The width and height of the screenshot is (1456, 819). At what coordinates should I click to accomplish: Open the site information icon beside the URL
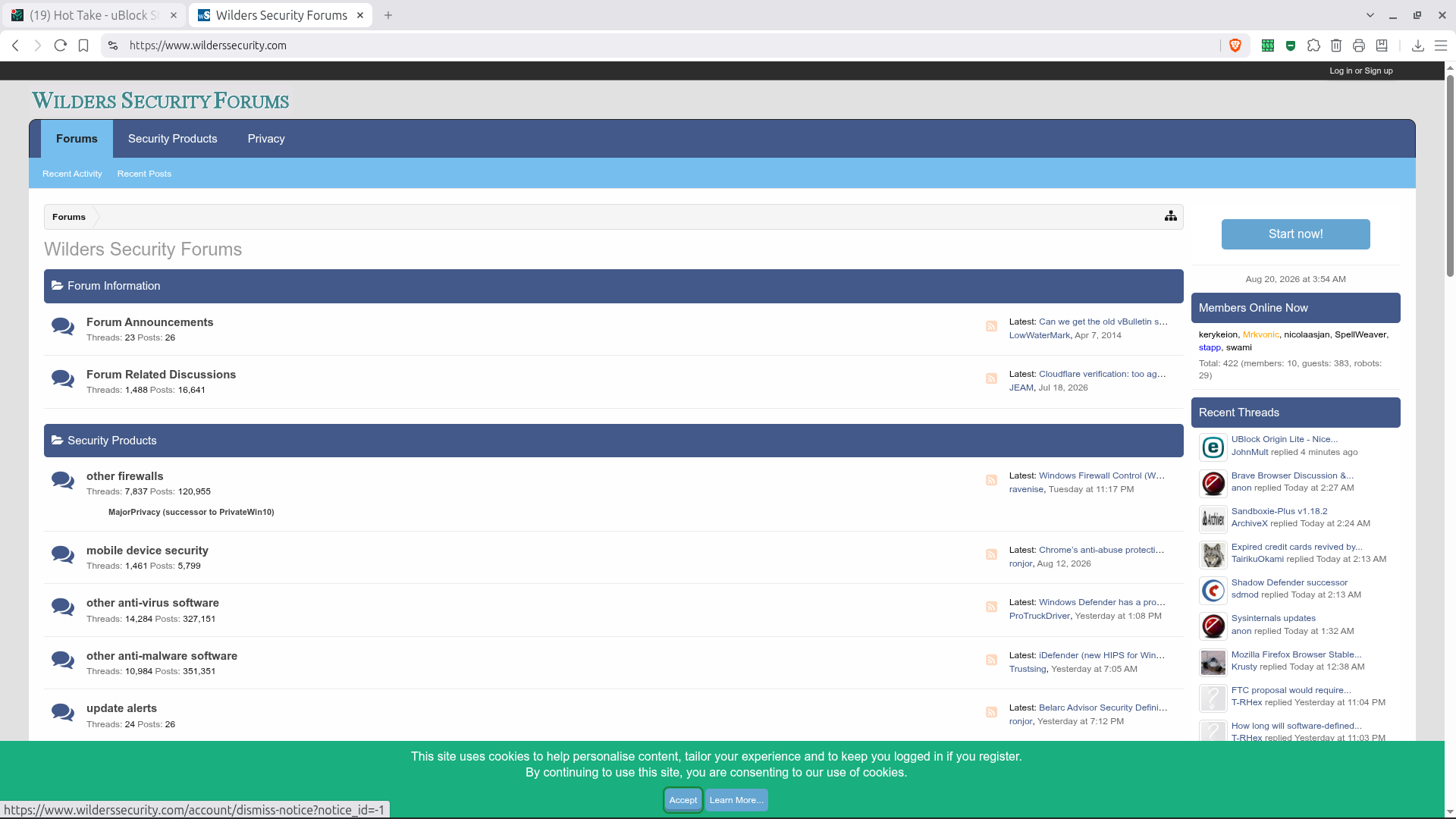[x=113, y=45]
